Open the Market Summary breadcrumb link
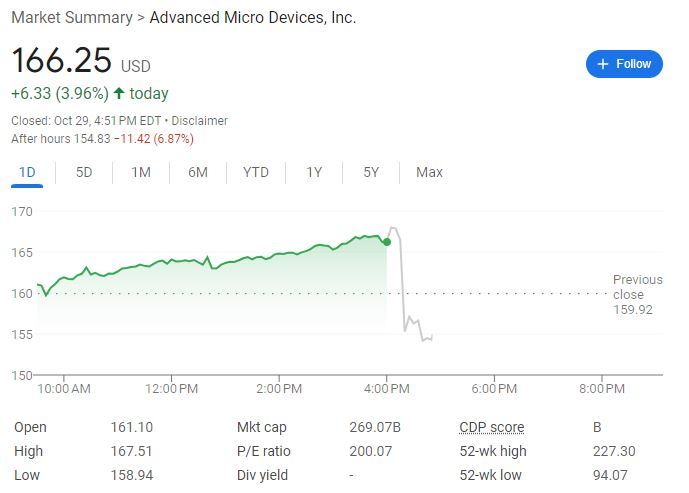 [x=71, y=17]
